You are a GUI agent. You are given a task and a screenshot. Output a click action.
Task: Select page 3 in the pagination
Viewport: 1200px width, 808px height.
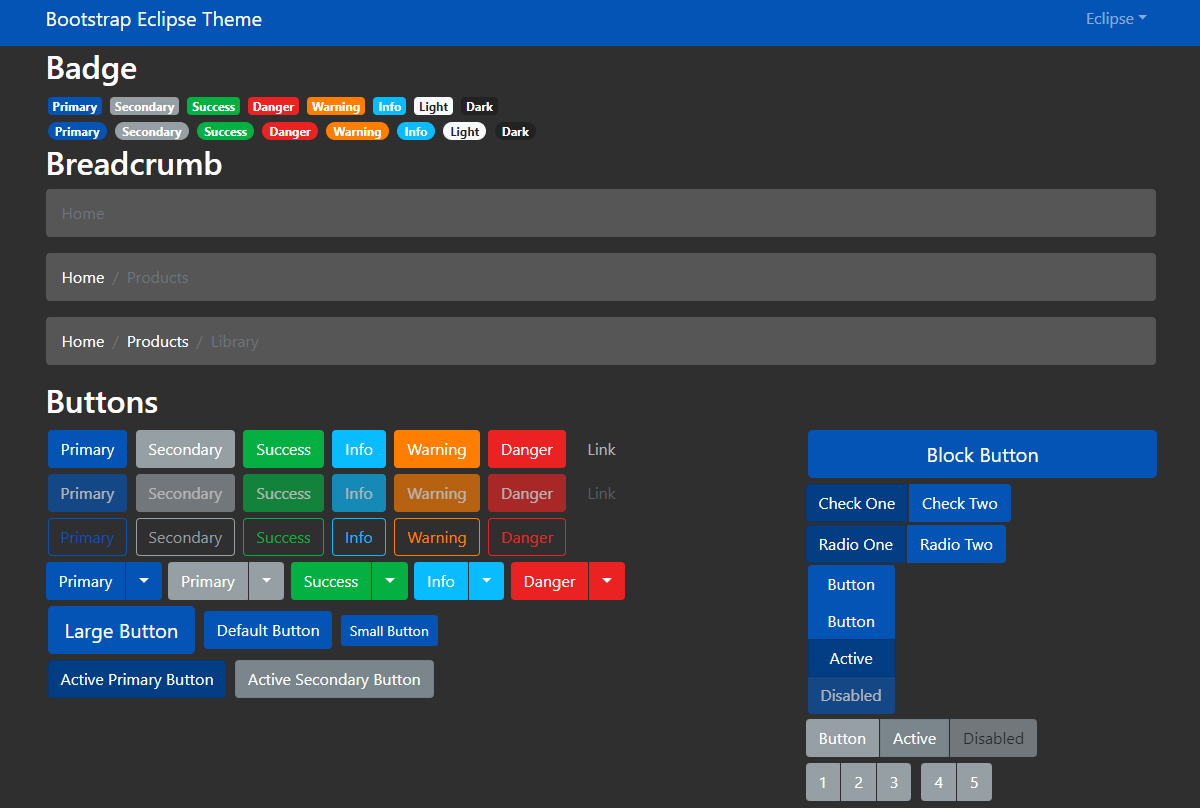pos(893,782)
